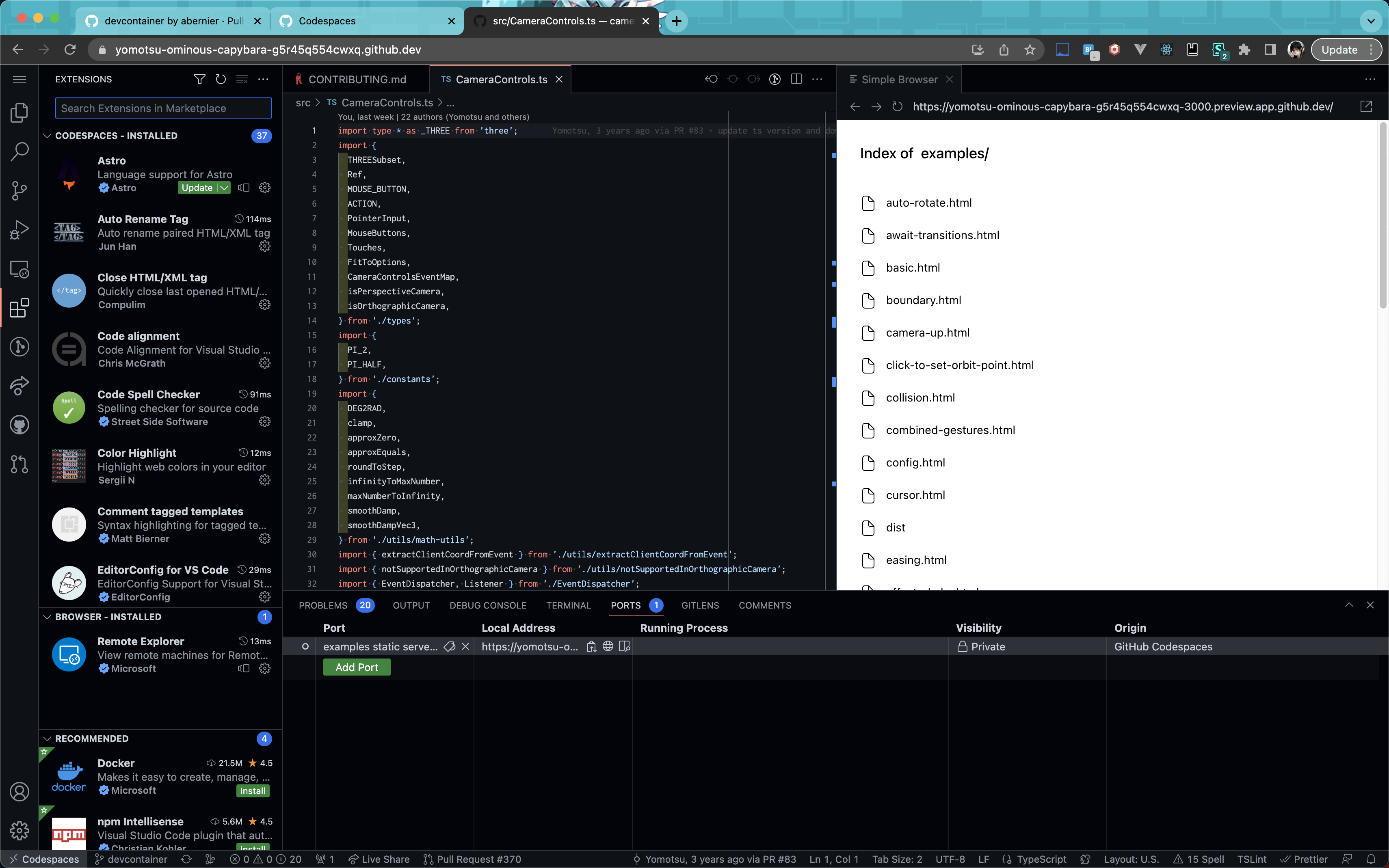Switch to Output panel tab
Screen dimensions: 1389x868
click(411, 606)
